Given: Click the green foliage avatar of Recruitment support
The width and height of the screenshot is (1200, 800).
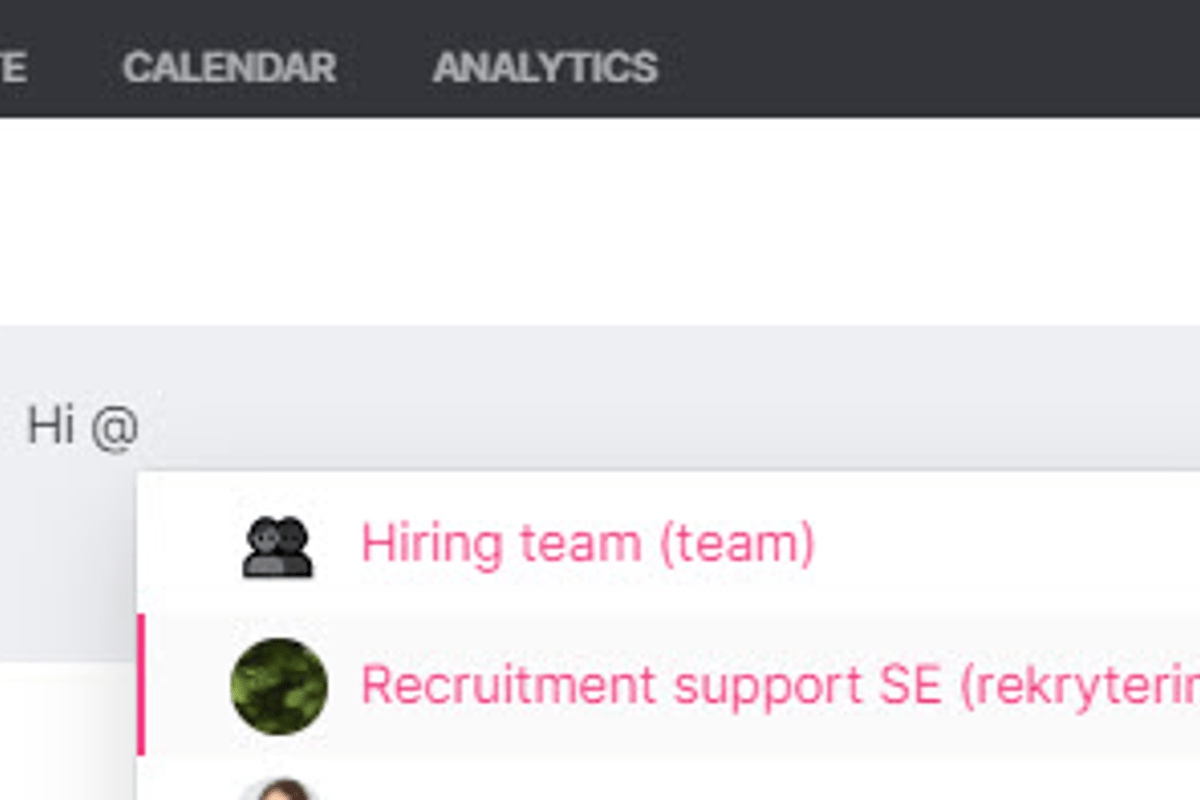Looking at the screenshot, I should tap(279, 686).
